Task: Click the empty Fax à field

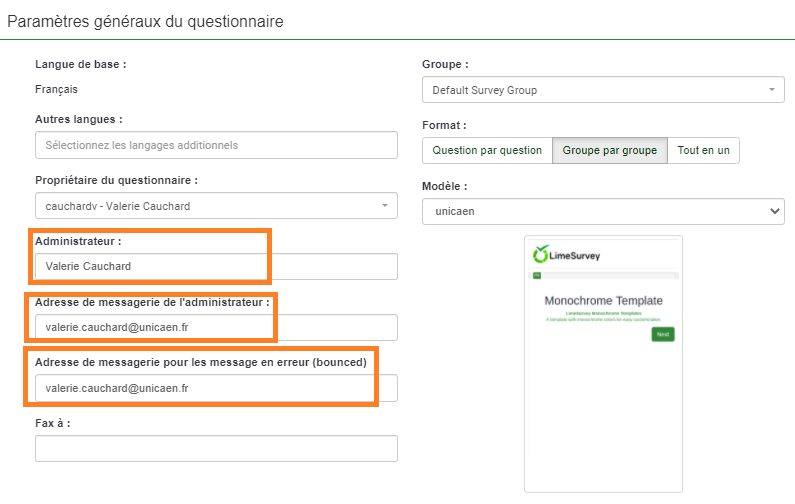Action: tap(216, 449)
